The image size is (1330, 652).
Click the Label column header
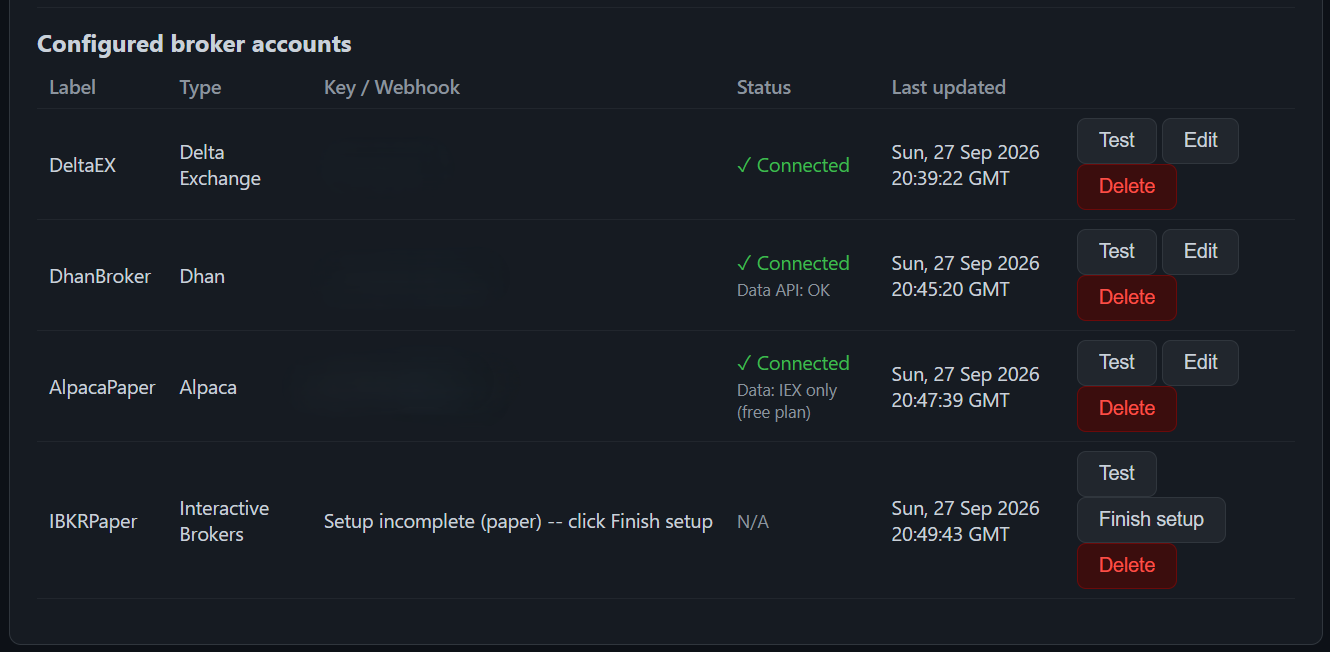coord(73,87)
